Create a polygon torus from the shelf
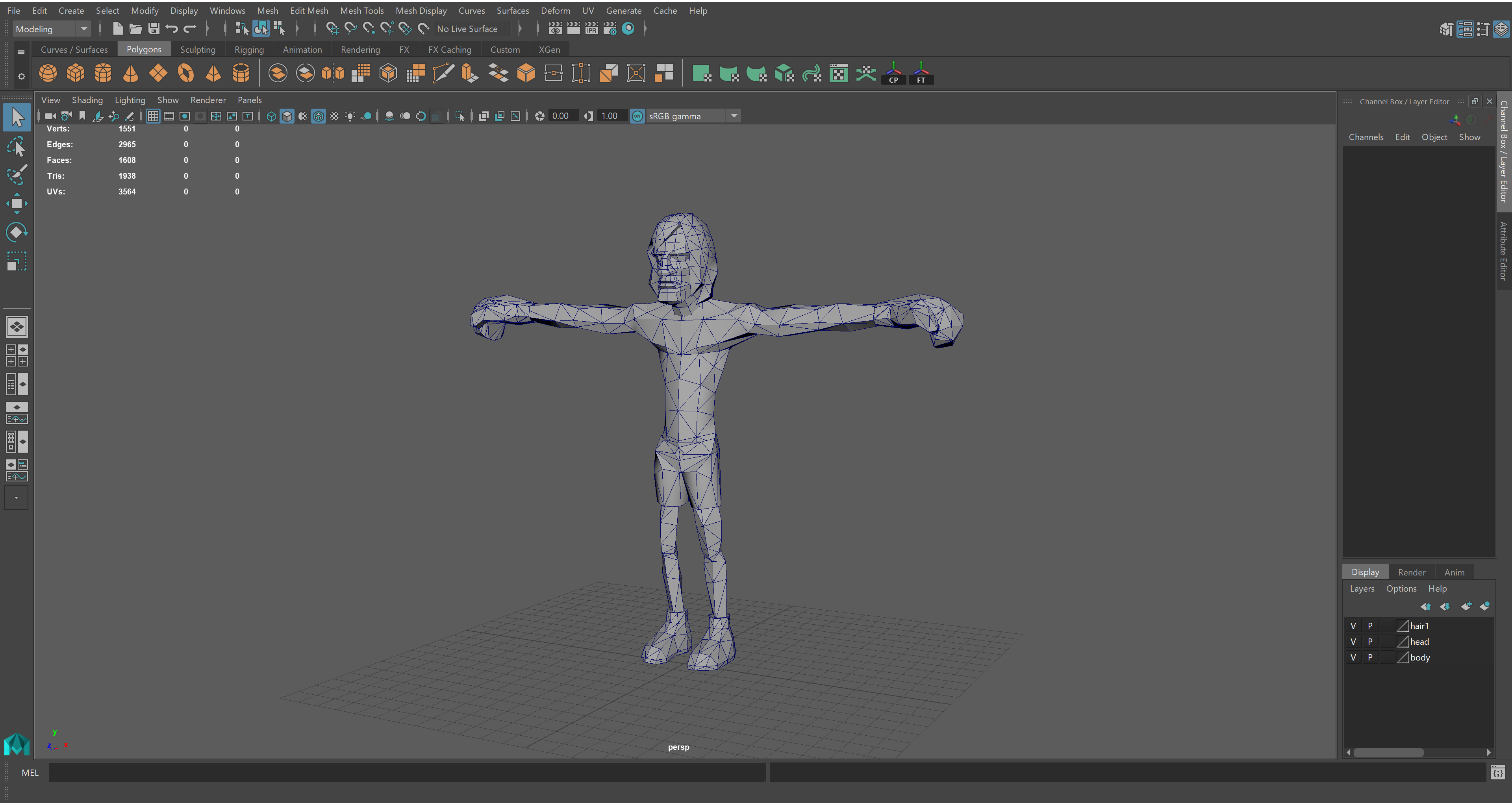1512x803 pixels. 185,73
